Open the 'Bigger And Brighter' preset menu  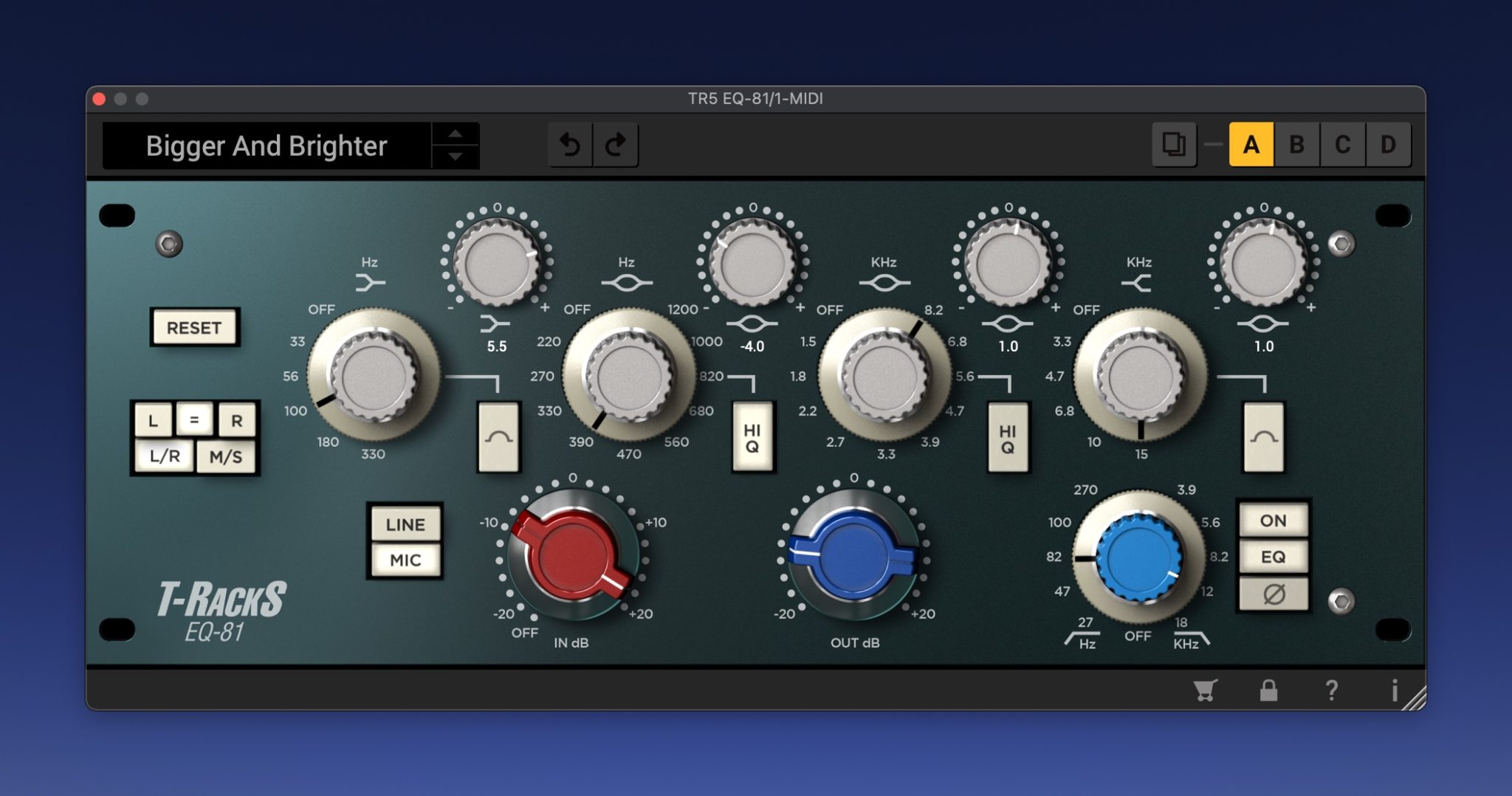pyautogui.click(x=267, y=146)
